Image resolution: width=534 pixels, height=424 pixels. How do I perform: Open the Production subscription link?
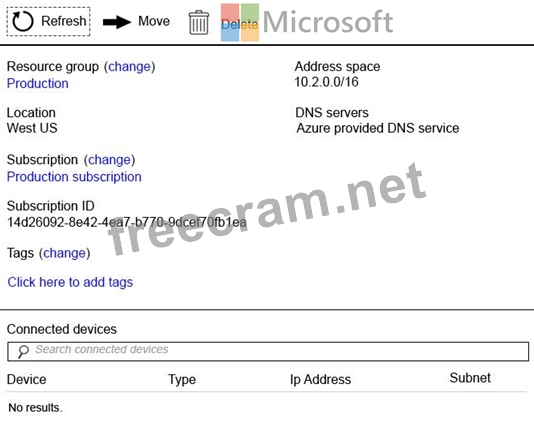(74, 177)
